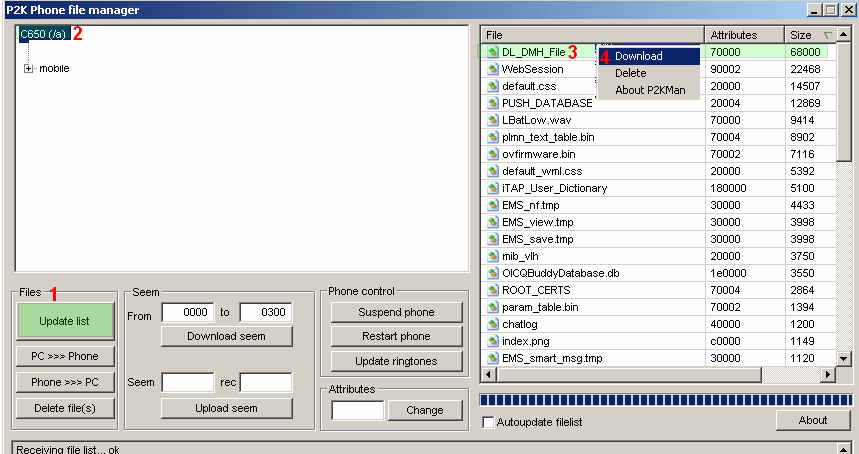Click the Download seem button
859x454 pixels.
pyautogui.click(x=227, y=336)
